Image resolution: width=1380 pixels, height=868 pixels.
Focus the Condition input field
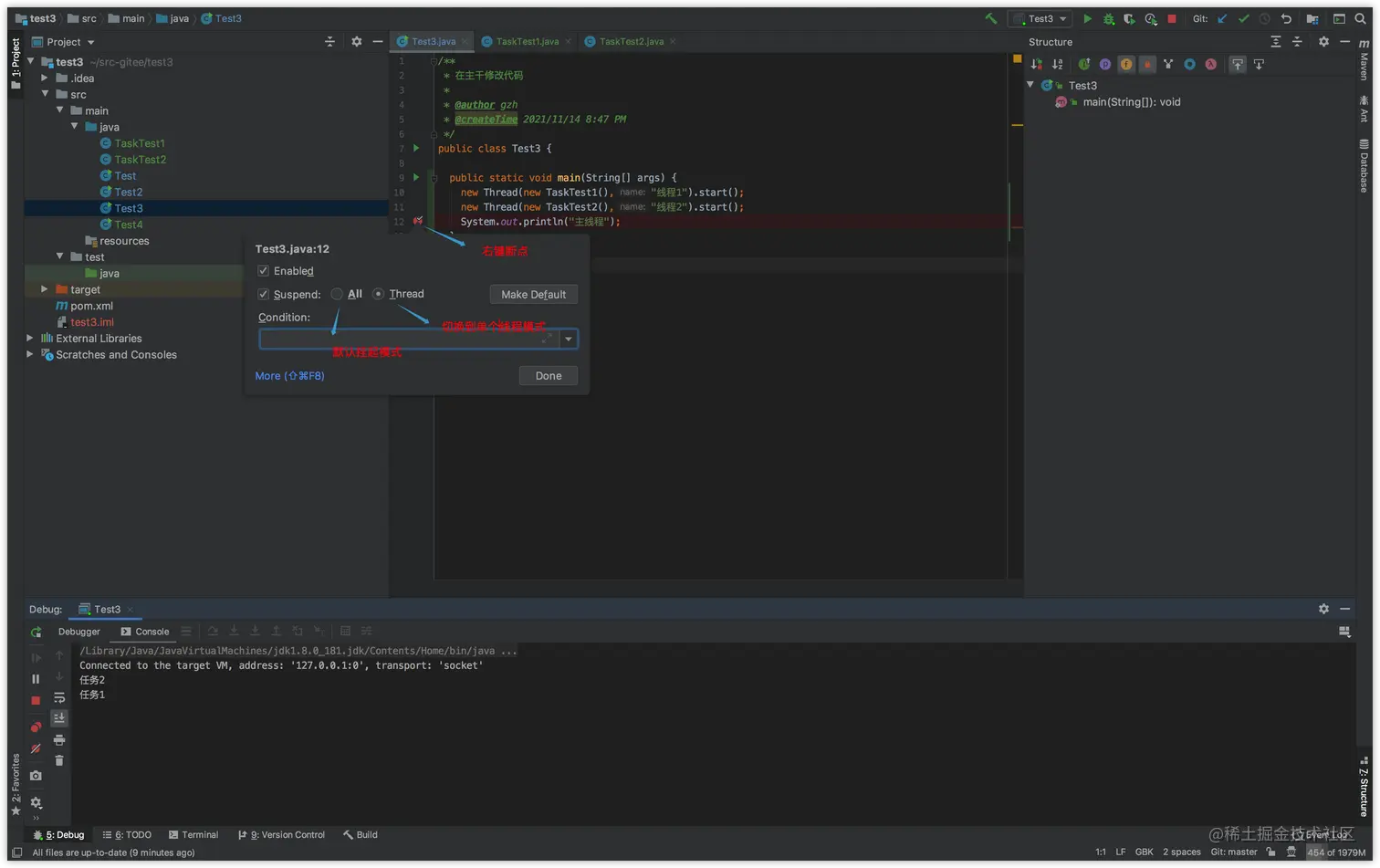pyautogui.click(x=409, y=339)
